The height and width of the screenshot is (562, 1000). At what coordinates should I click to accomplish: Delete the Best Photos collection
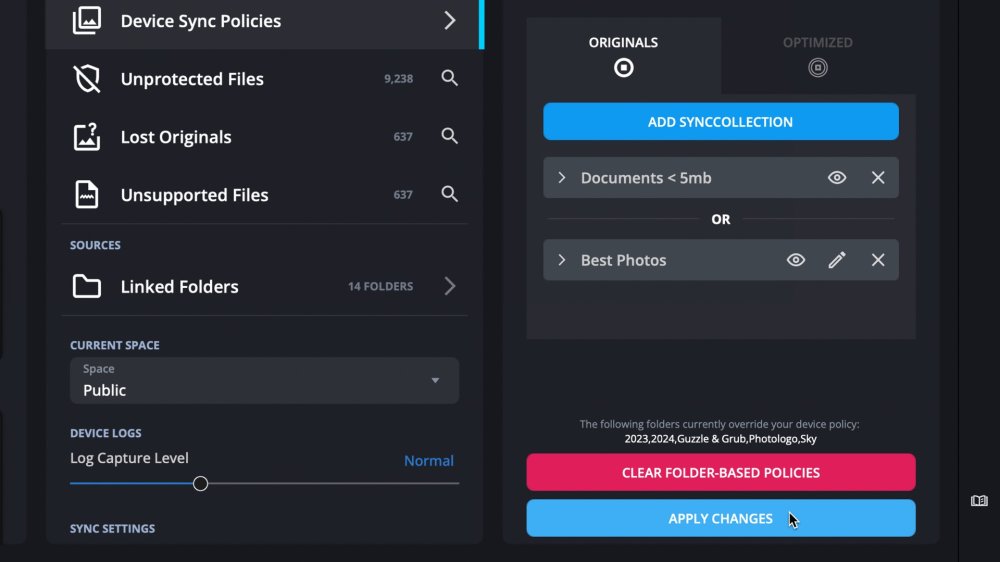878,260
